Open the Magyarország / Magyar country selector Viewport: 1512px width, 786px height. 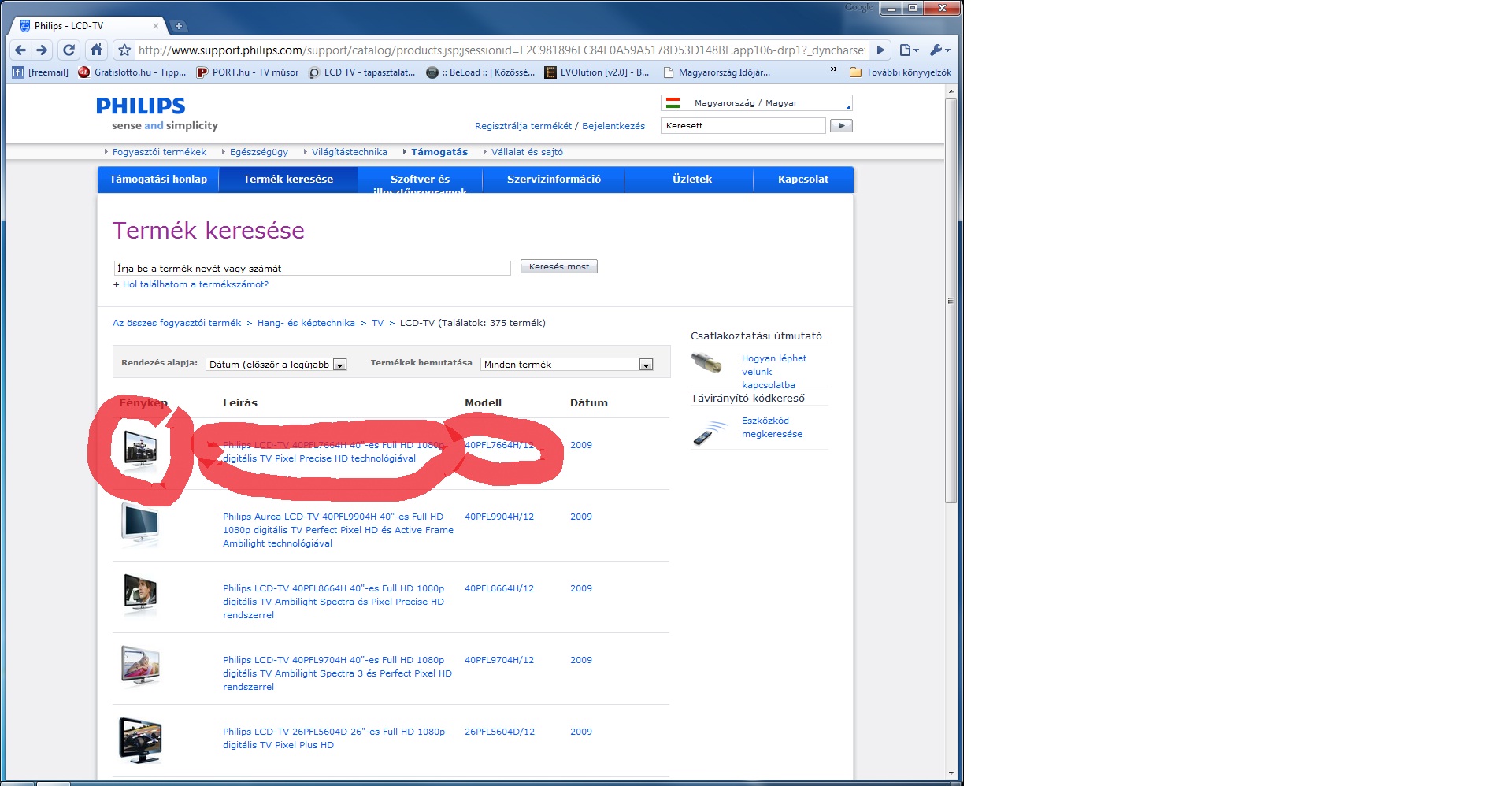(756, 103)
